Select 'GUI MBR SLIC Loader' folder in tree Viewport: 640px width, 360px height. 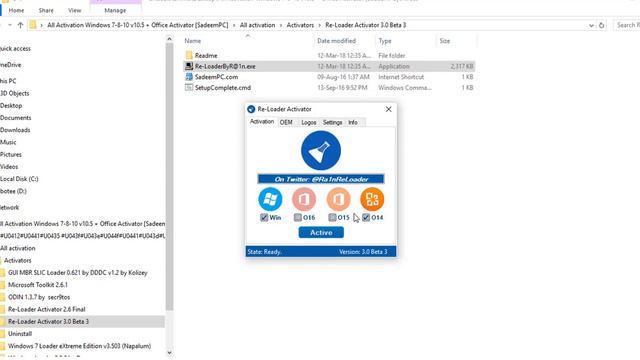pyautogui.click(x=78, y=272)
